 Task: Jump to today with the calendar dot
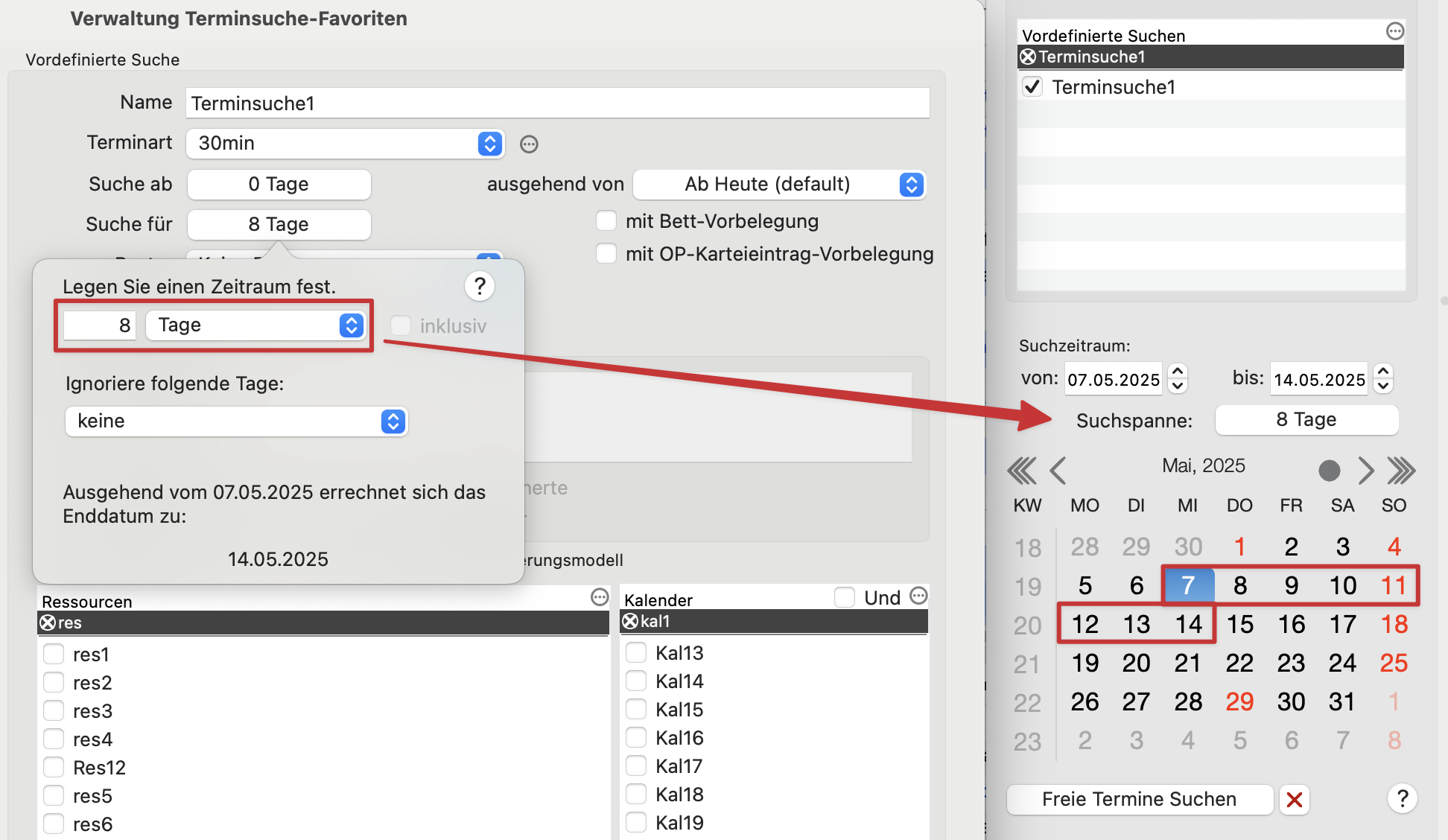click(x=1329, y=471)
